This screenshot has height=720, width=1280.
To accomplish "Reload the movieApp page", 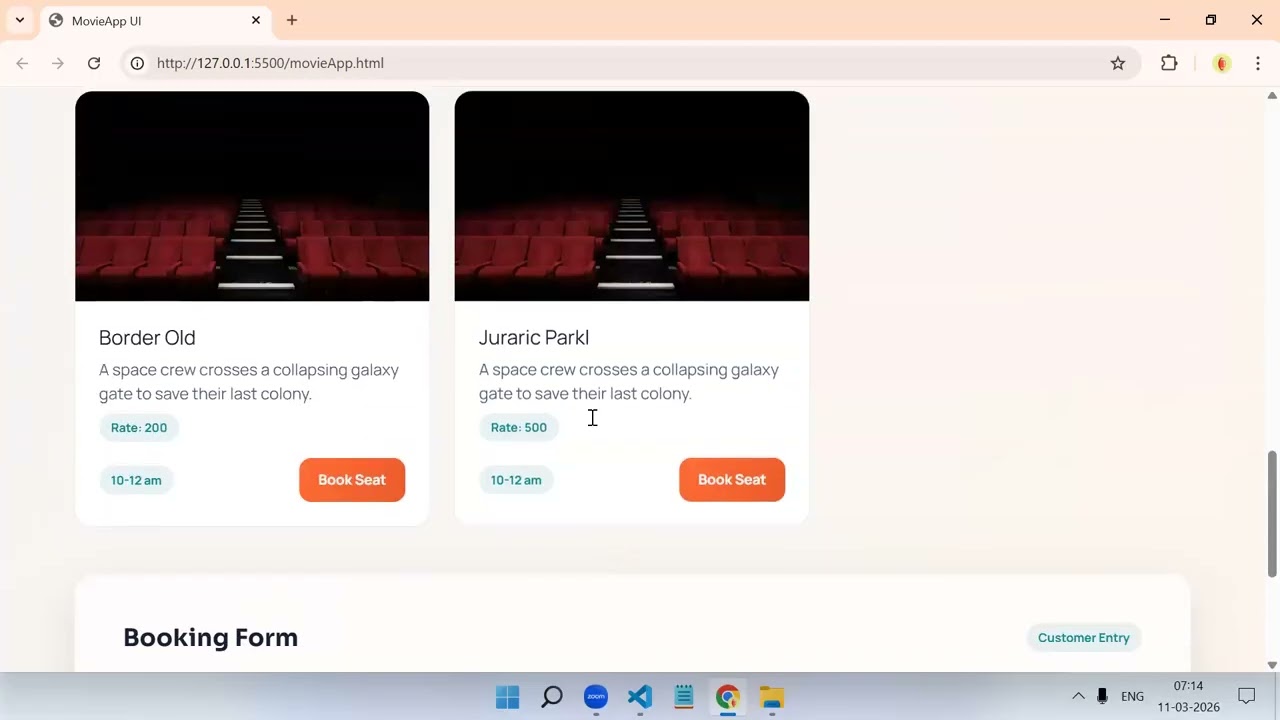I will pos(94,63).
